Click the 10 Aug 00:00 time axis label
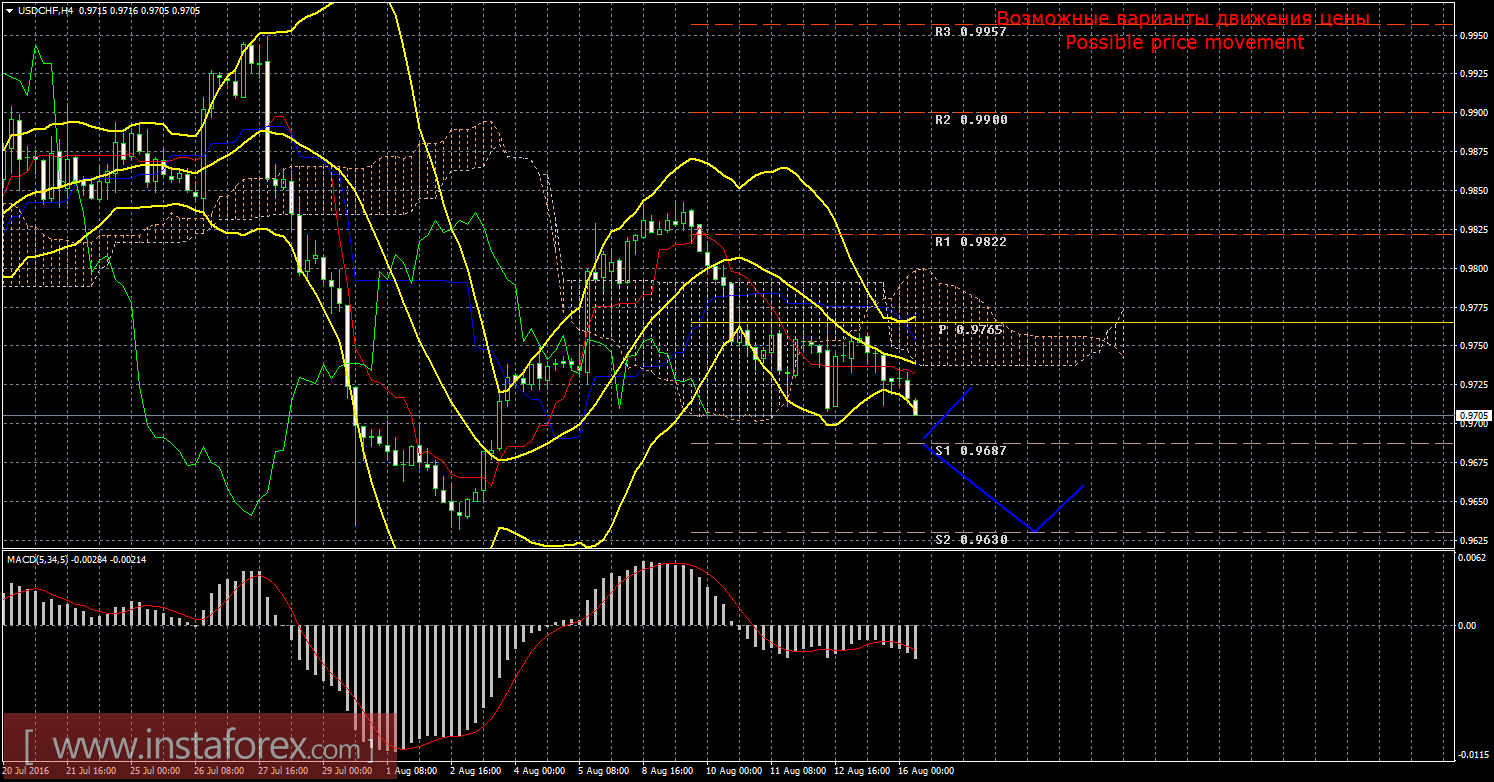1494x782 pixels. pos(732,771)
